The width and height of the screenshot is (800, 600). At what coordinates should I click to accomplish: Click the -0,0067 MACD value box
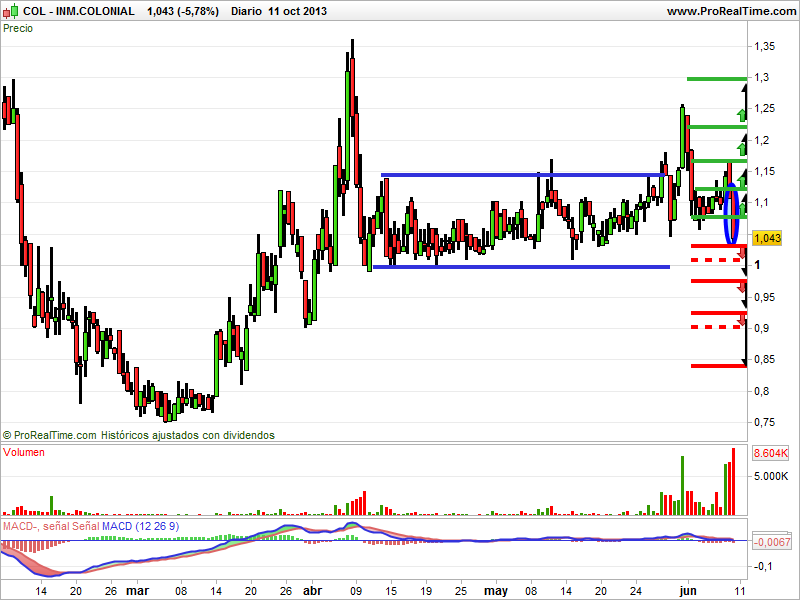(x=772, y=542)
